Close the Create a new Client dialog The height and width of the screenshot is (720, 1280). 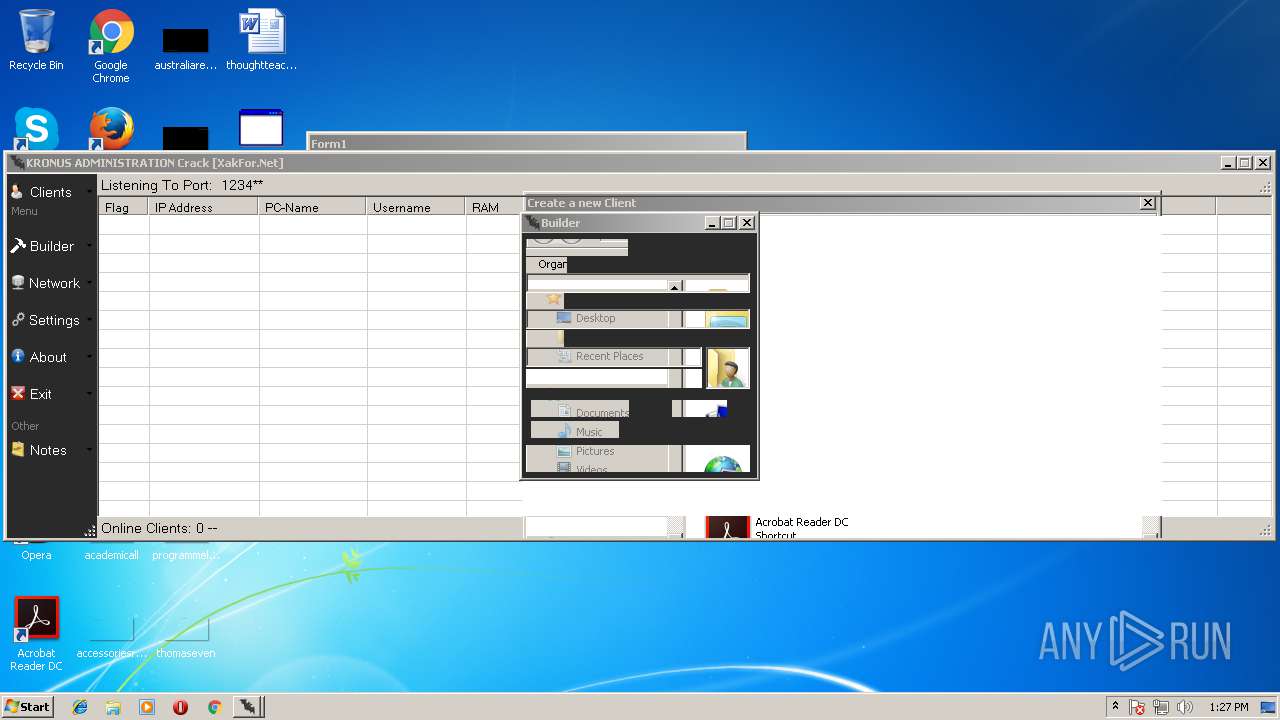(x=1148, y=203)
